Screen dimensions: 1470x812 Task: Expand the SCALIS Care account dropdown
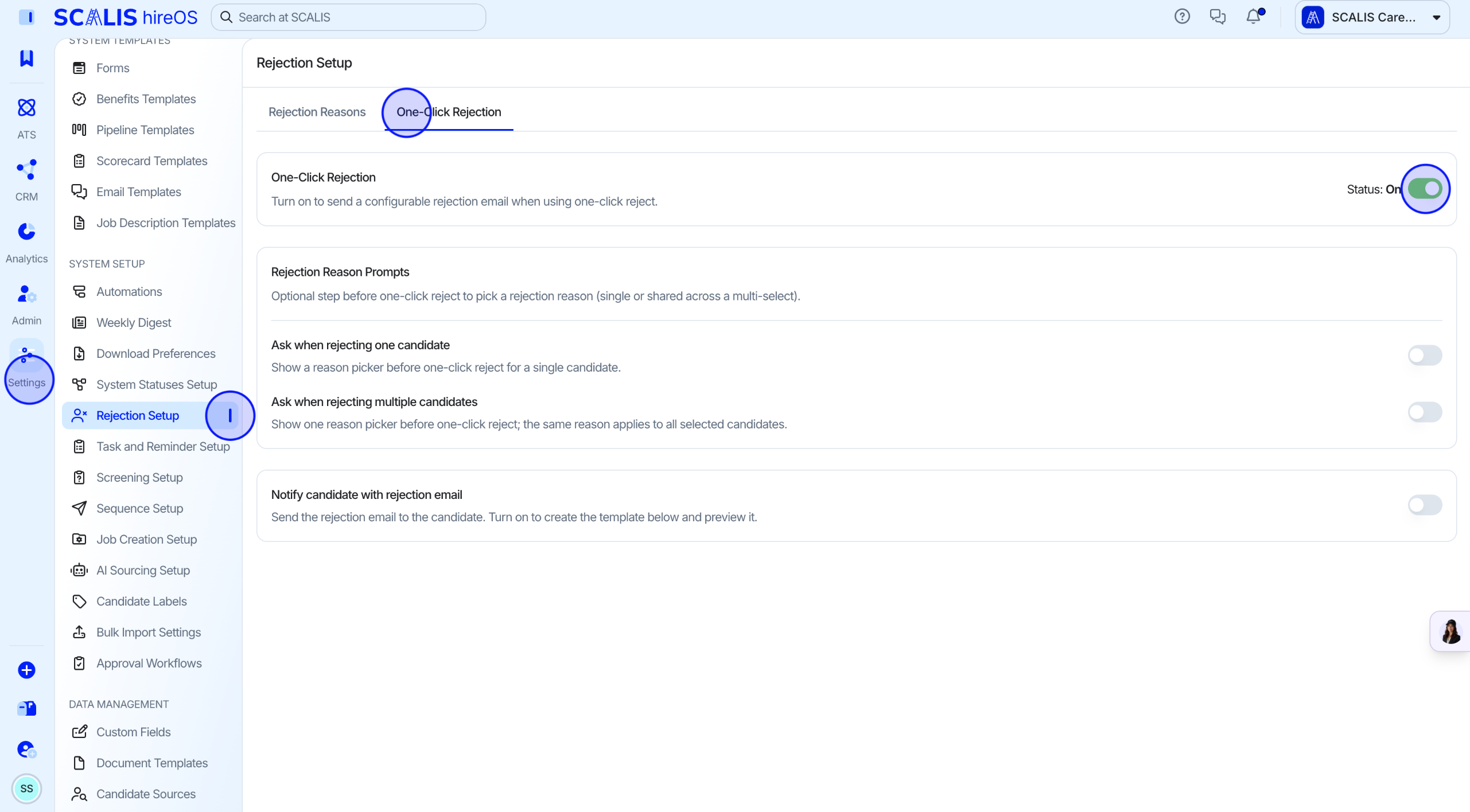pos(1372,17)
